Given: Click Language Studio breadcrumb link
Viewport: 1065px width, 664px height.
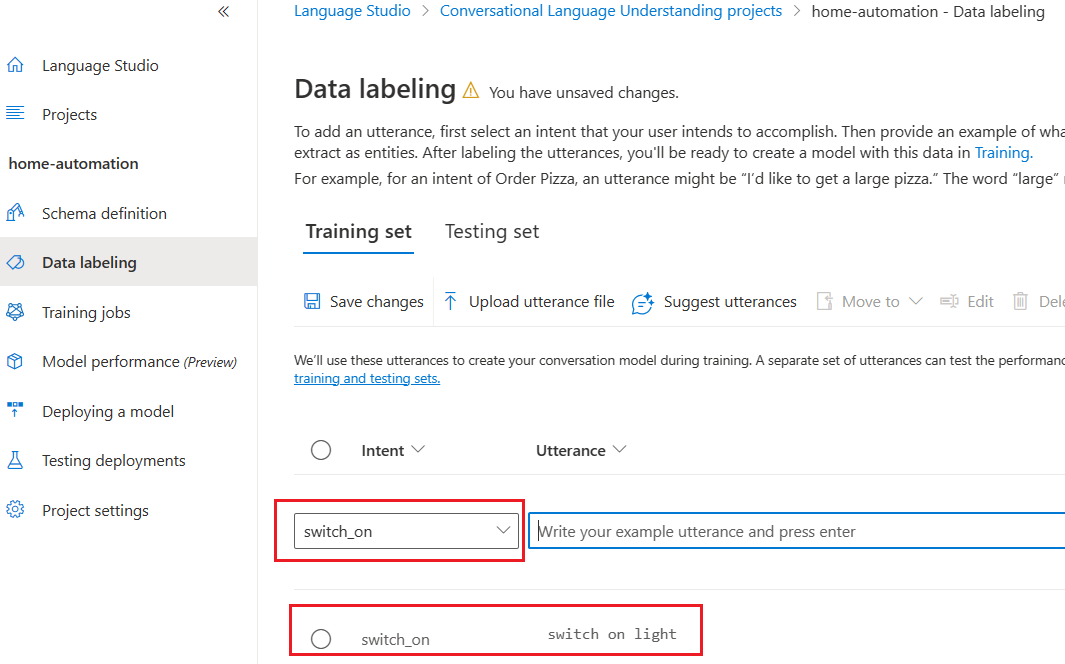Looking at the screenshot, I should (x=352, y=11).
